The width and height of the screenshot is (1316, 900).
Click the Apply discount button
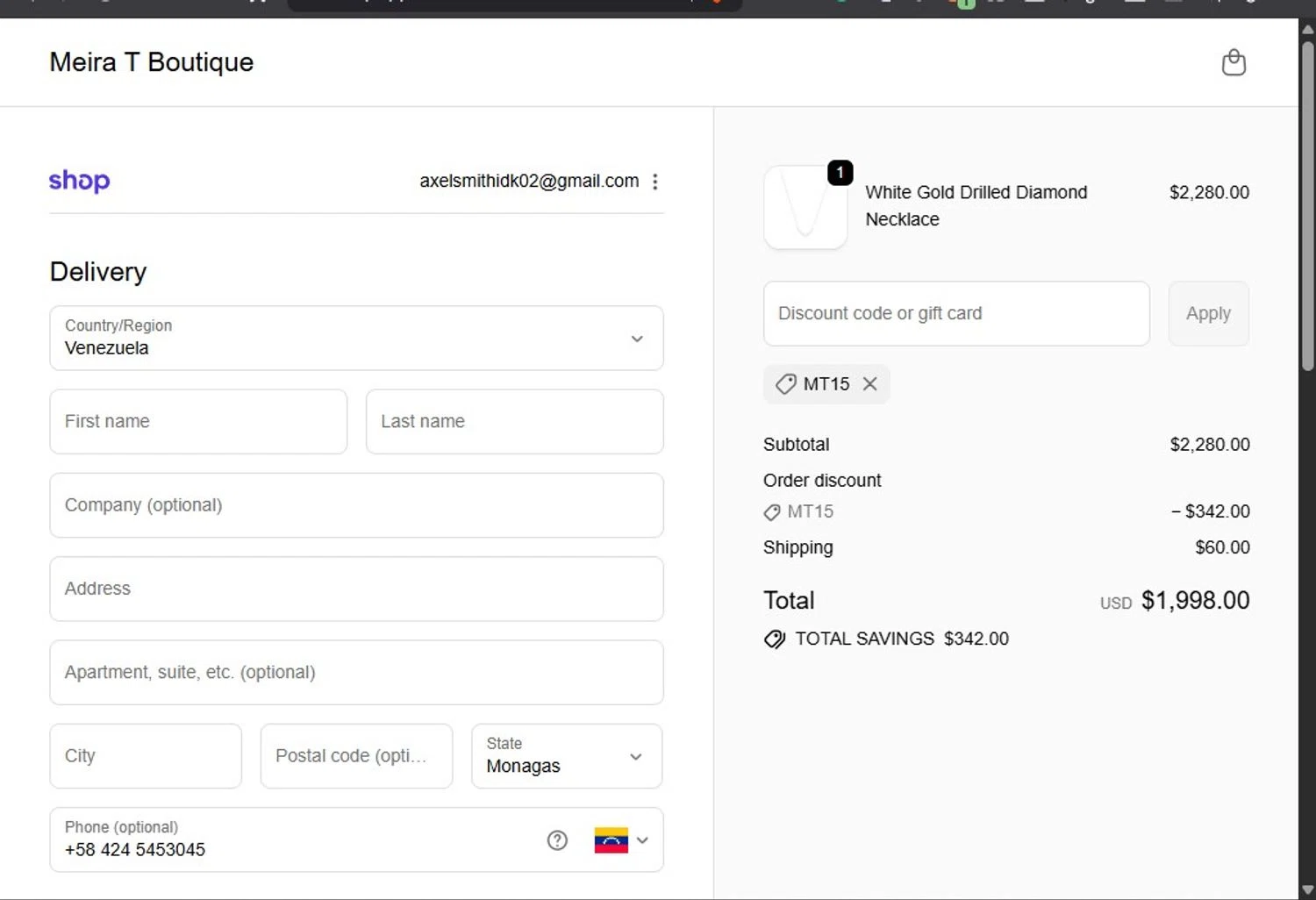(x=1208, y=314)
